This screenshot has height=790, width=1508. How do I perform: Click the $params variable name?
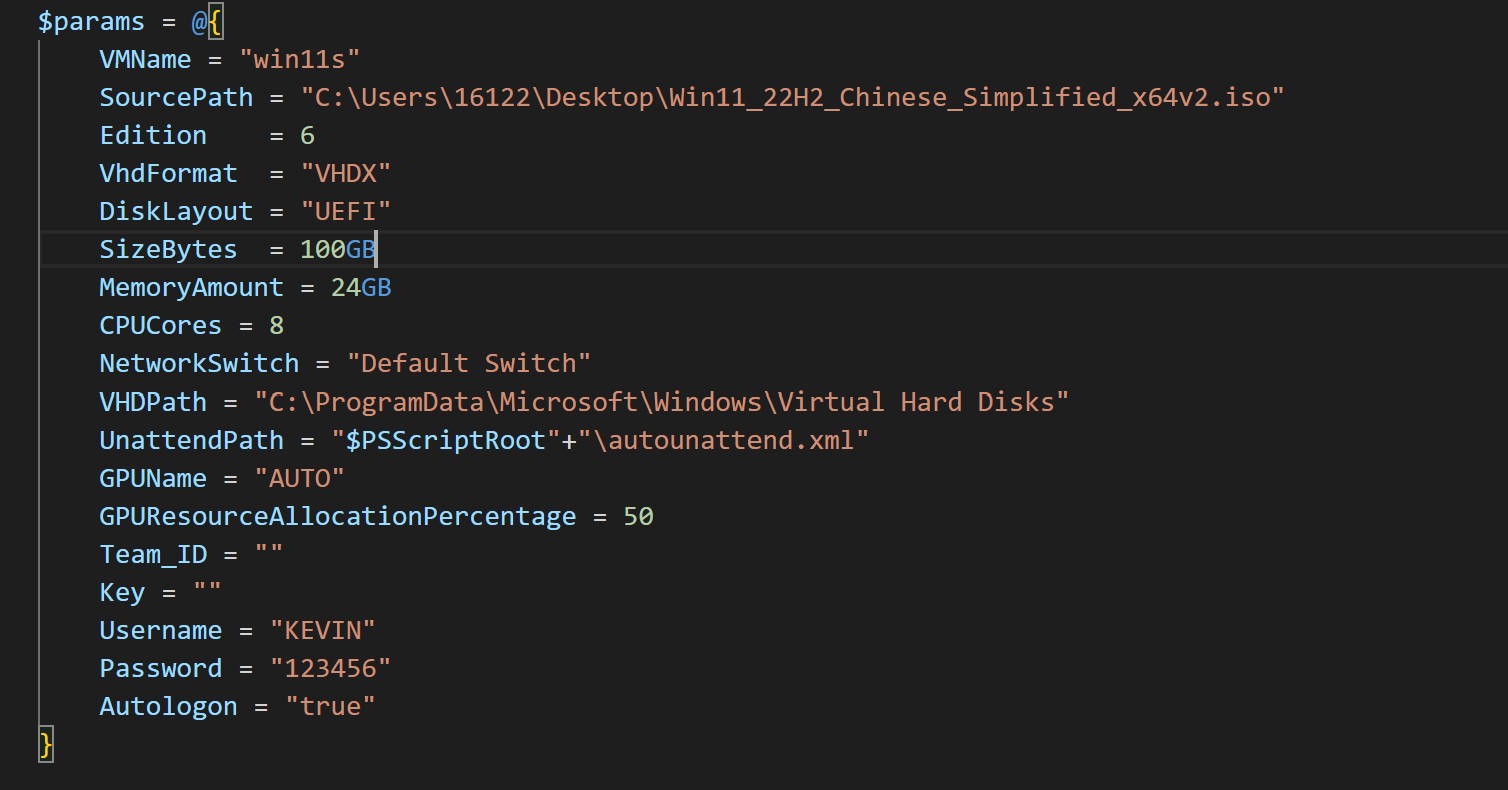[x=90, y=21]
